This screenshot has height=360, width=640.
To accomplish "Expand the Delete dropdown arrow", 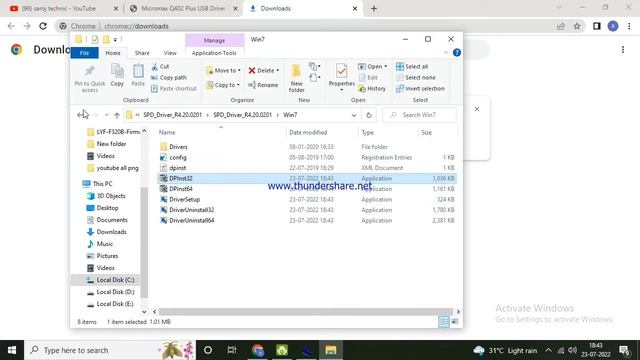I will coord(278,71).
